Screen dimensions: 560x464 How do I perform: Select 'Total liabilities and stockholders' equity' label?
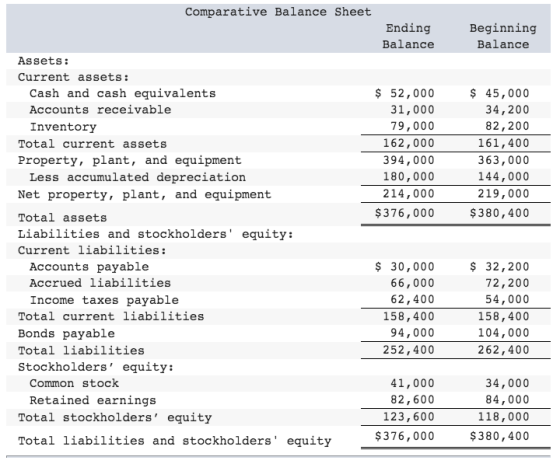click(175, 441)
